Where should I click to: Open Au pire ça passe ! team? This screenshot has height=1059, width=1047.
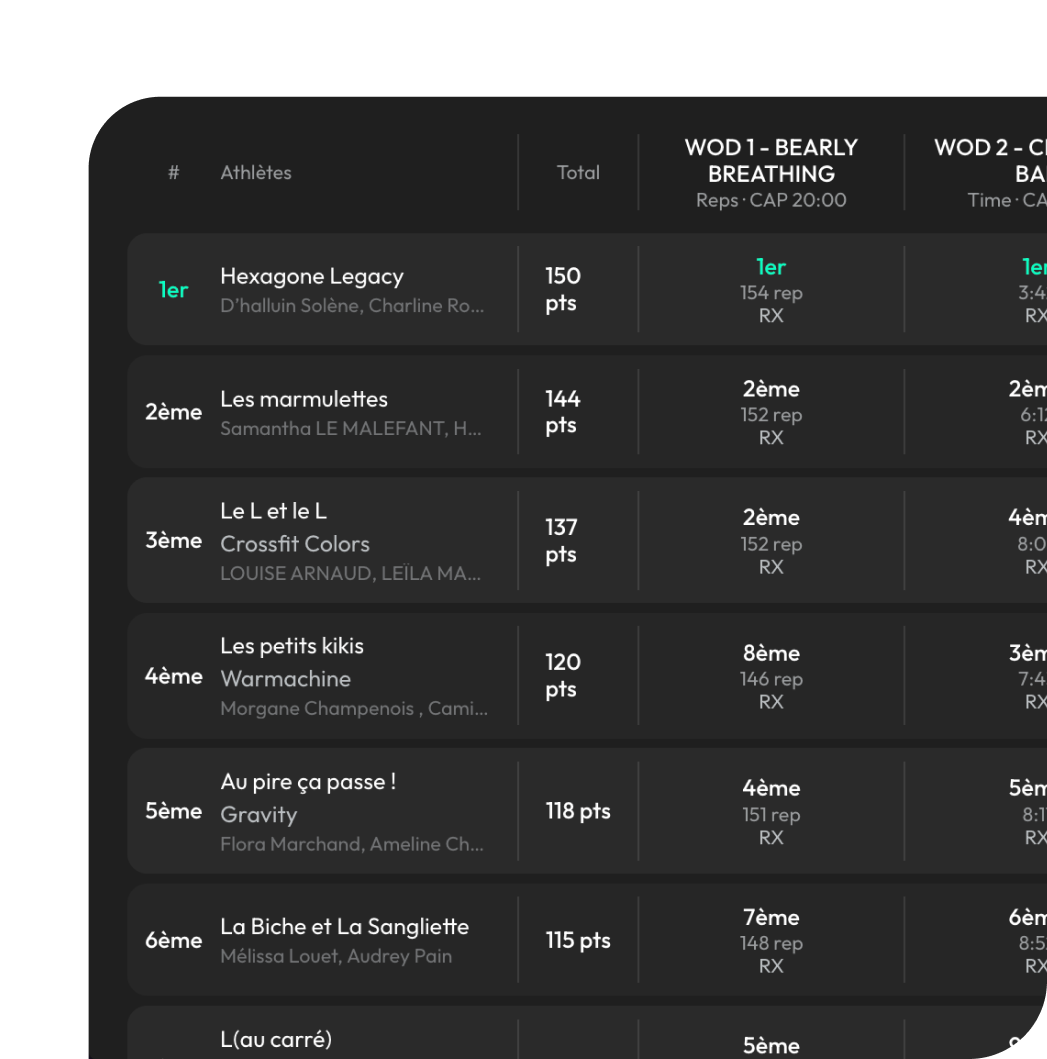click(587, 810)
